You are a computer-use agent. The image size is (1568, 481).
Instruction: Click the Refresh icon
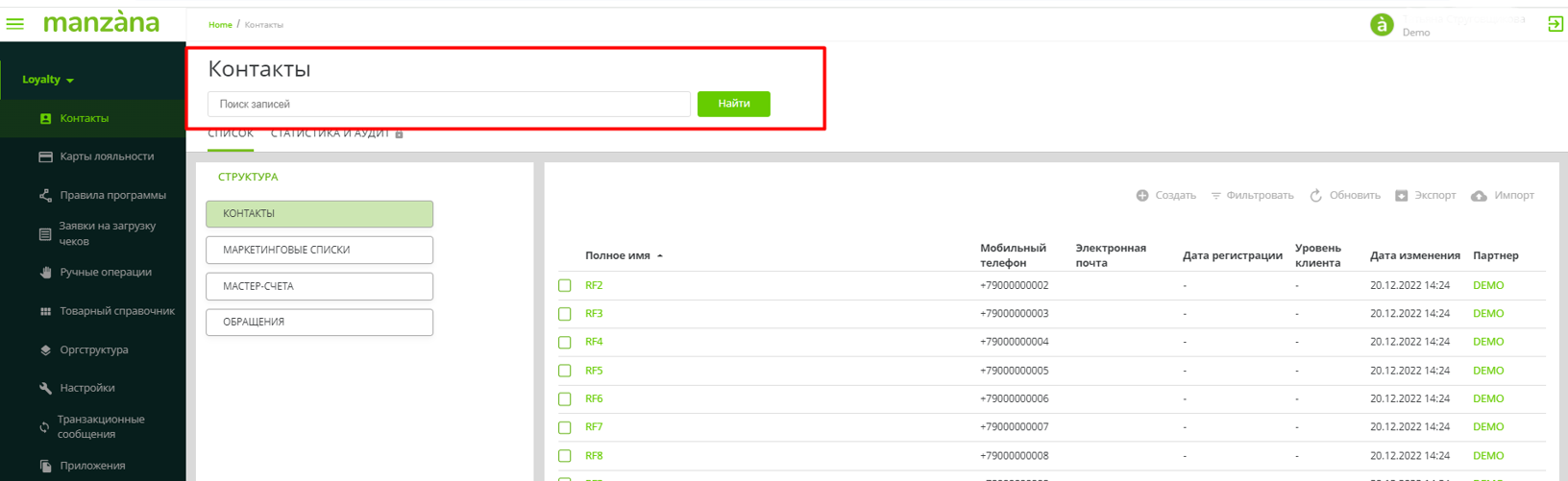[x=1315, y=196]
